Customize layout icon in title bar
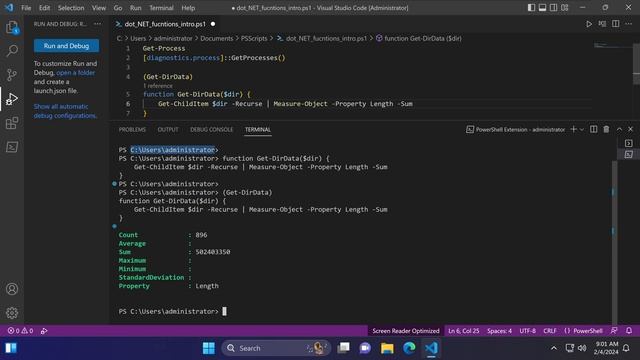The image size is (640, 360). coord(565,8)
